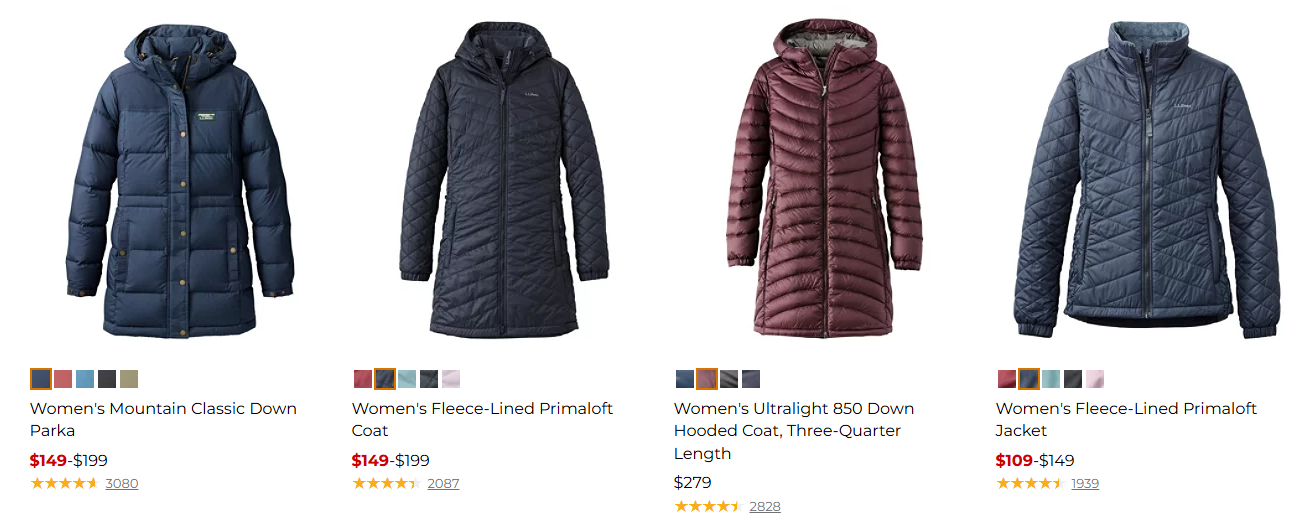Screen dimensions: 1296x515
Task: Open Women's Ultralight 850 Down Hooded Coat link
Action: click(x=793, y=430)
